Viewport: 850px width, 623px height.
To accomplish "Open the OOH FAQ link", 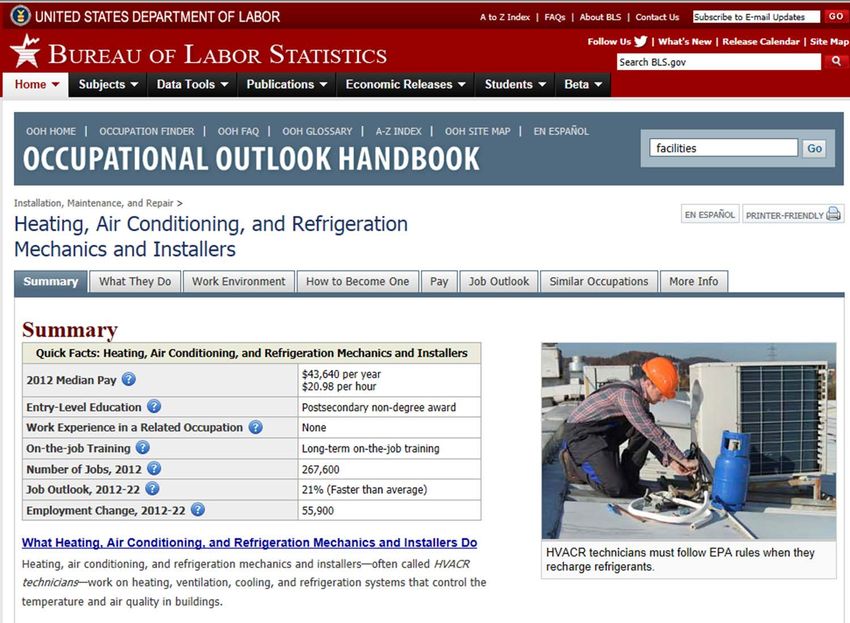I will [238, 131].
